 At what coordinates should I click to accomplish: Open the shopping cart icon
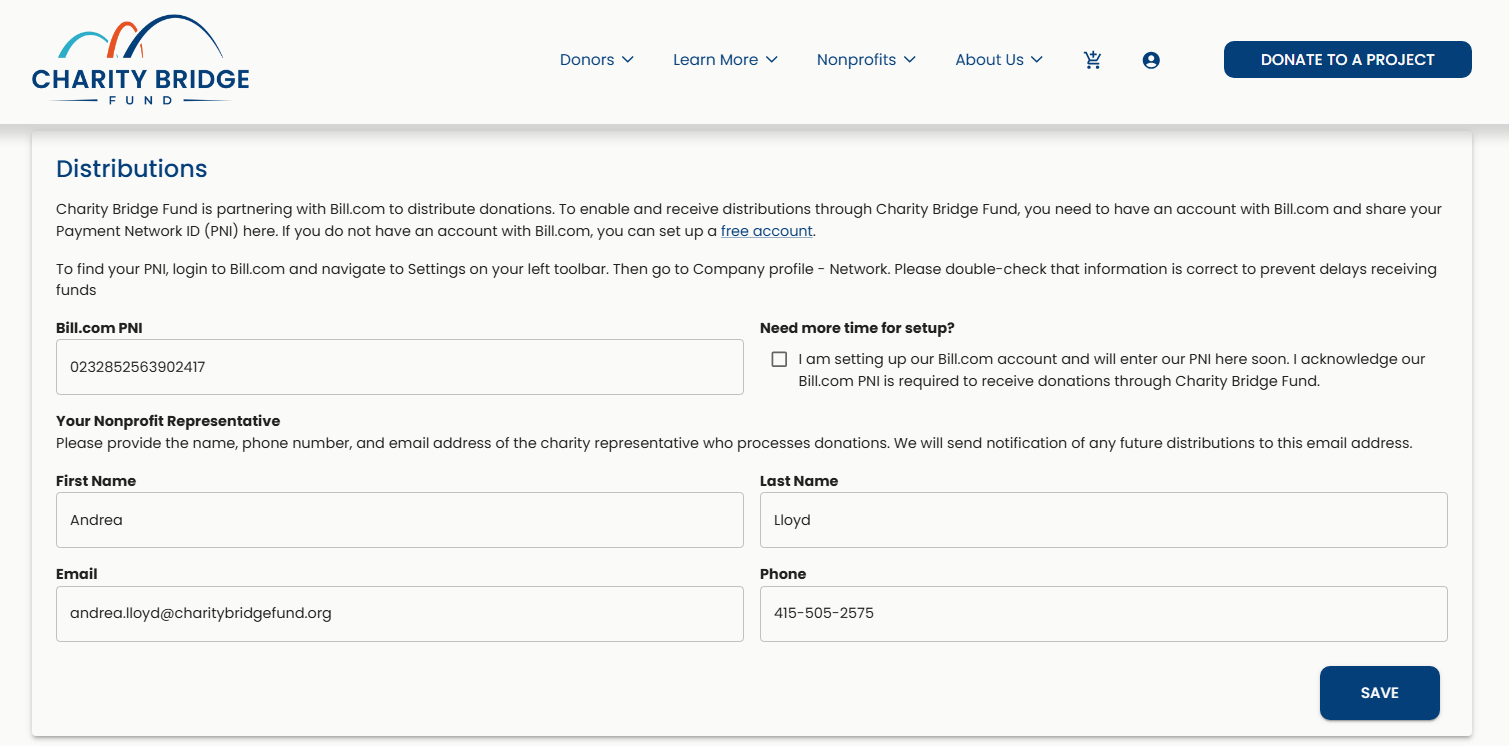tap(1093, 60)
